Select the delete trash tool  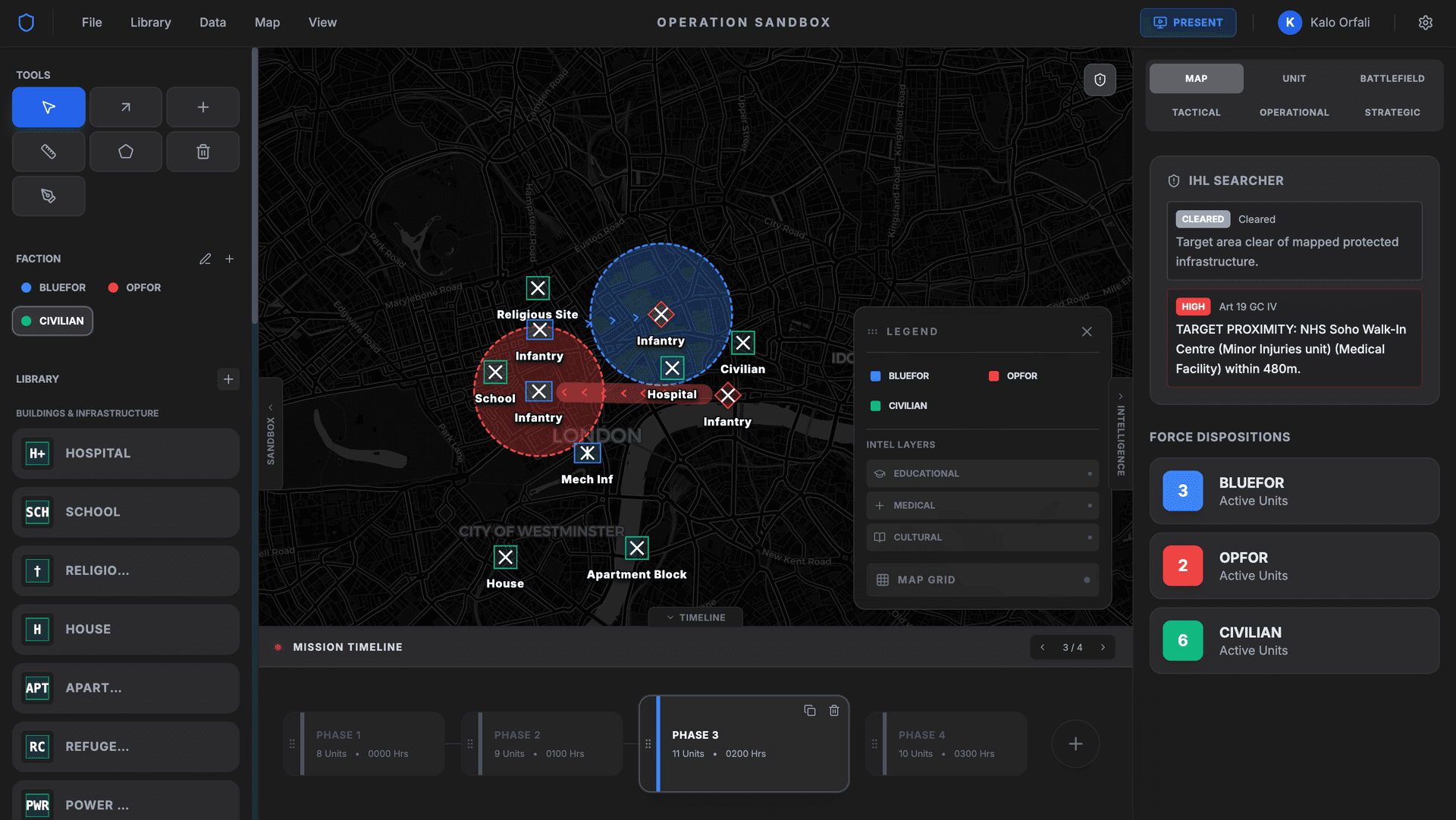point(202,151)
